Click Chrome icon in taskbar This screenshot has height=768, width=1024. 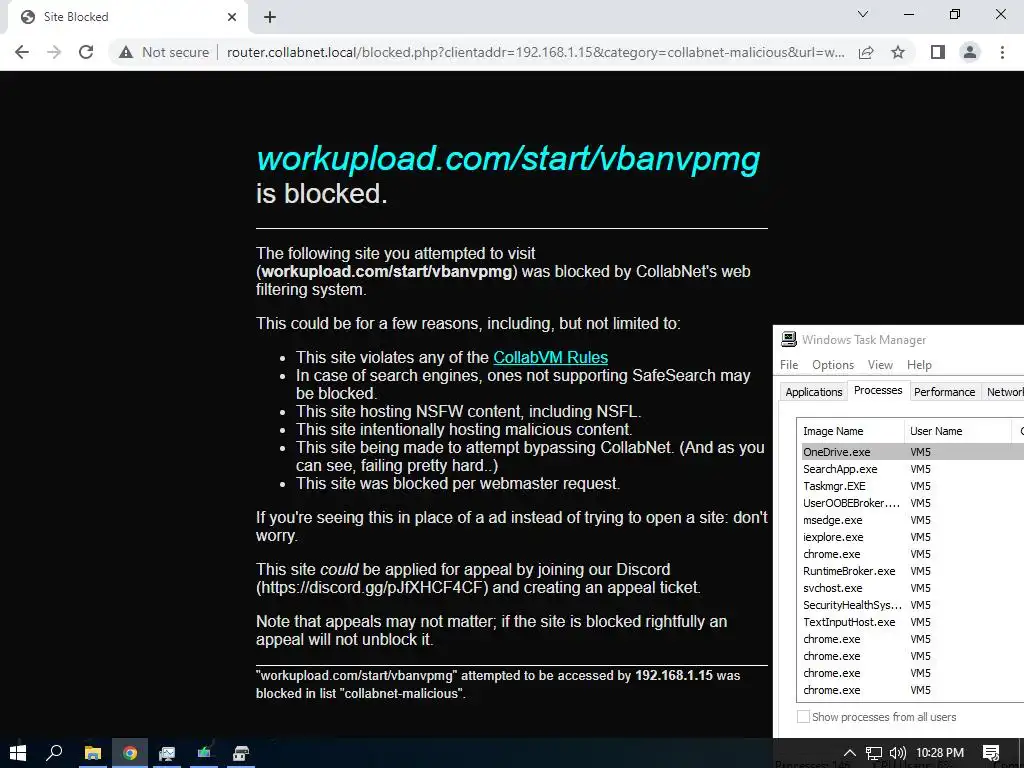[130, 753]
